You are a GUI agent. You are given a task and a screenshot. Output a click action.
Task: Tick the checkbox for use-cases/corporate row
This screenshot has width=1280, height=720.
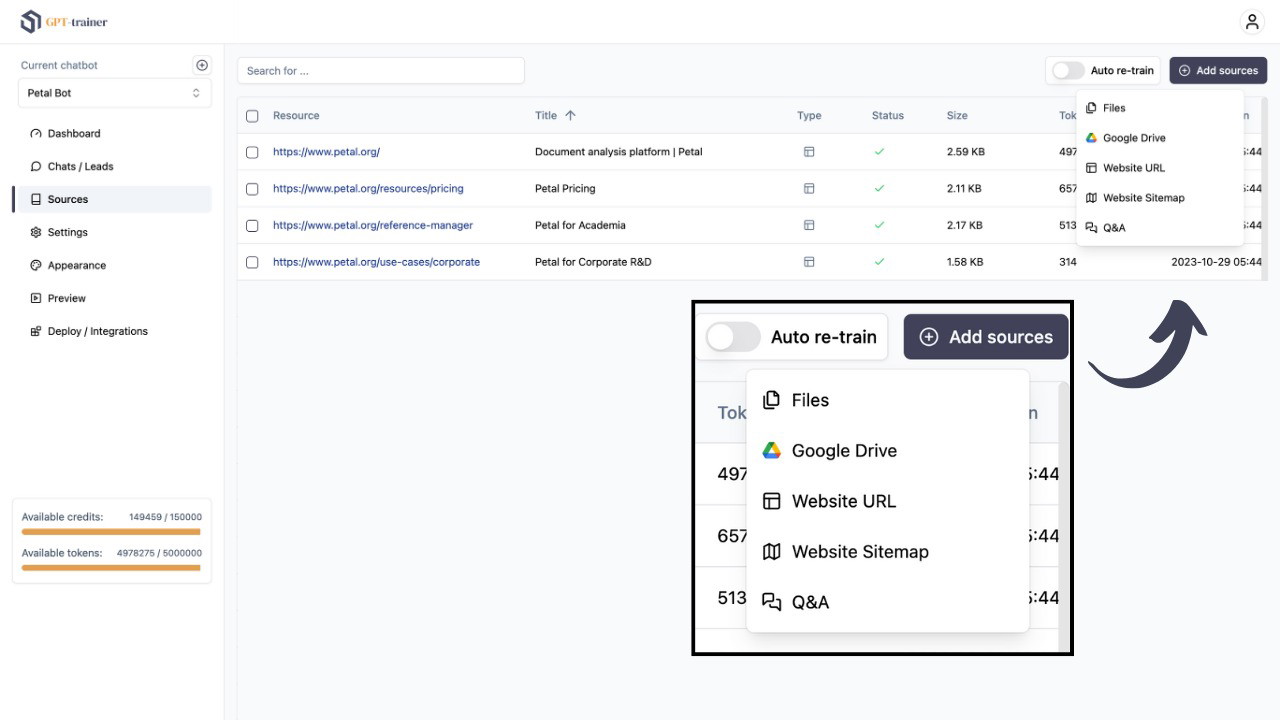[x=252, y=262]
